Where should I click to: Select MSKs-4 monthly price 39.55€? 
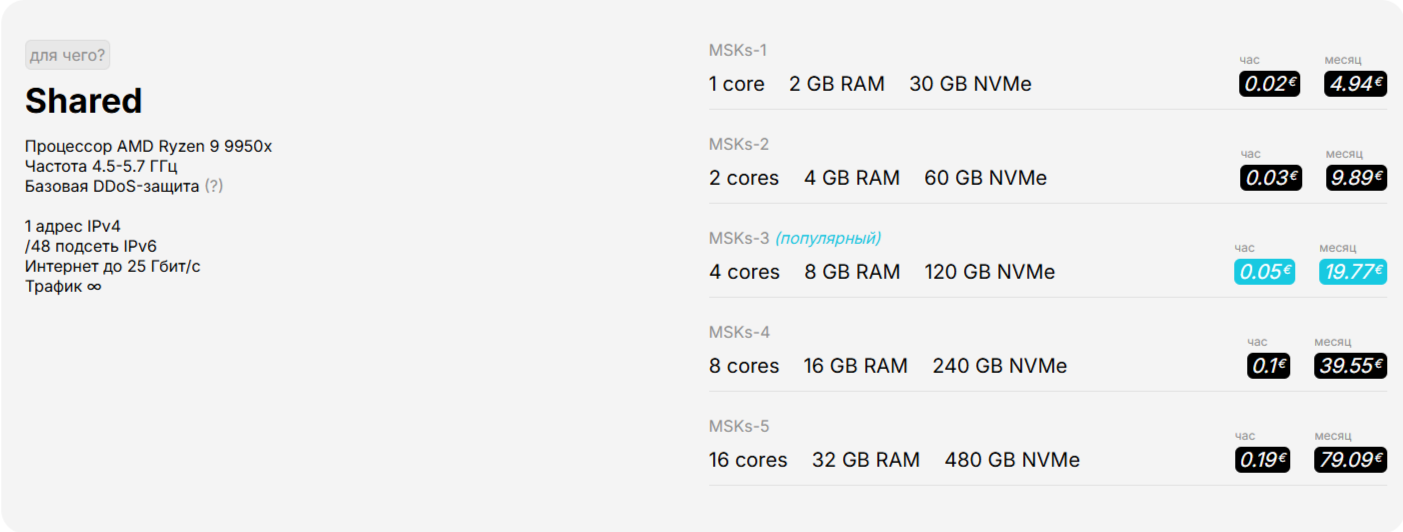click(x=1351, y=365)
